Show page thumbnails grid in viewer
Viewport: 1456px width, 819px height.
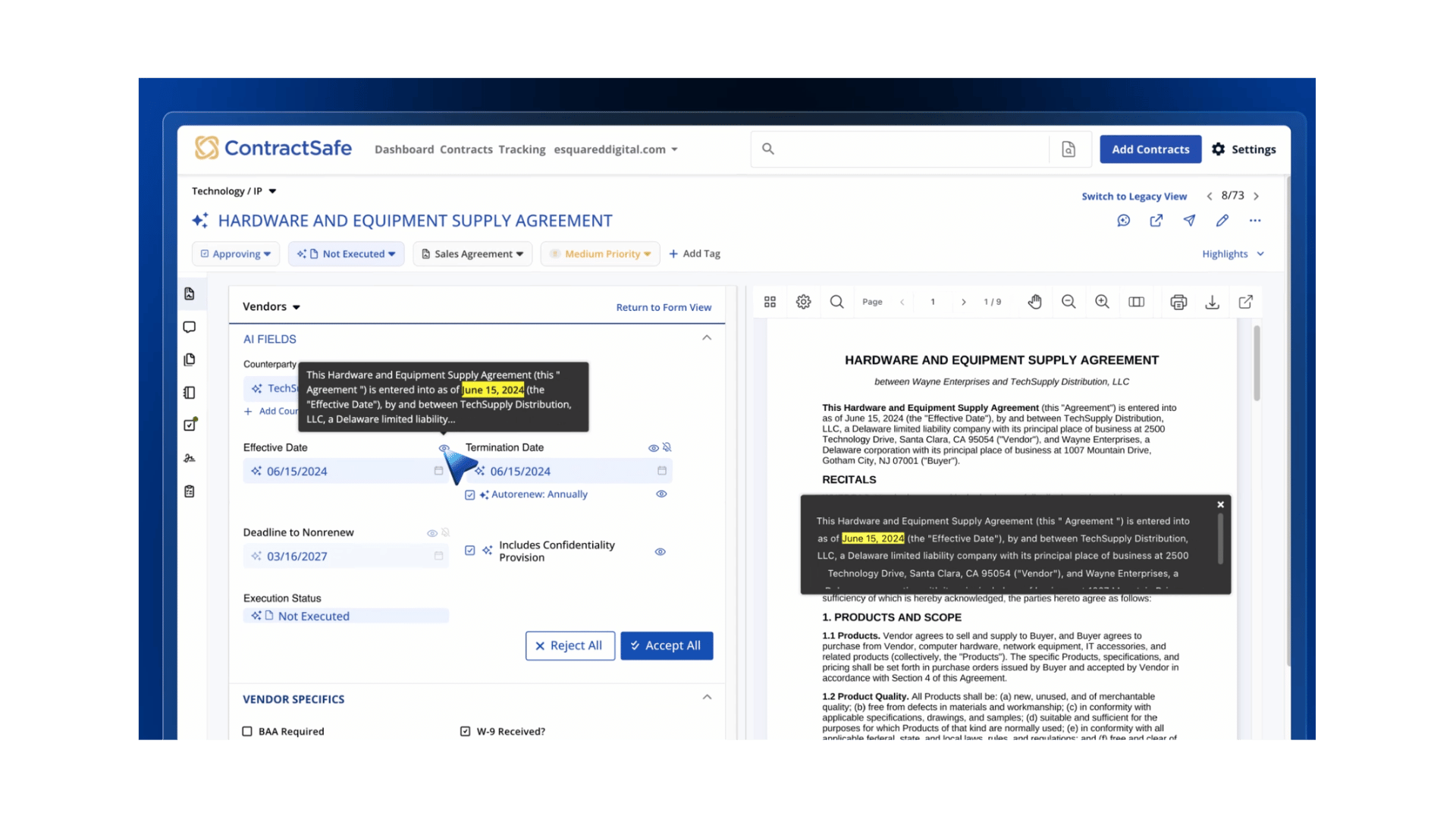click(x=770, y=302)
